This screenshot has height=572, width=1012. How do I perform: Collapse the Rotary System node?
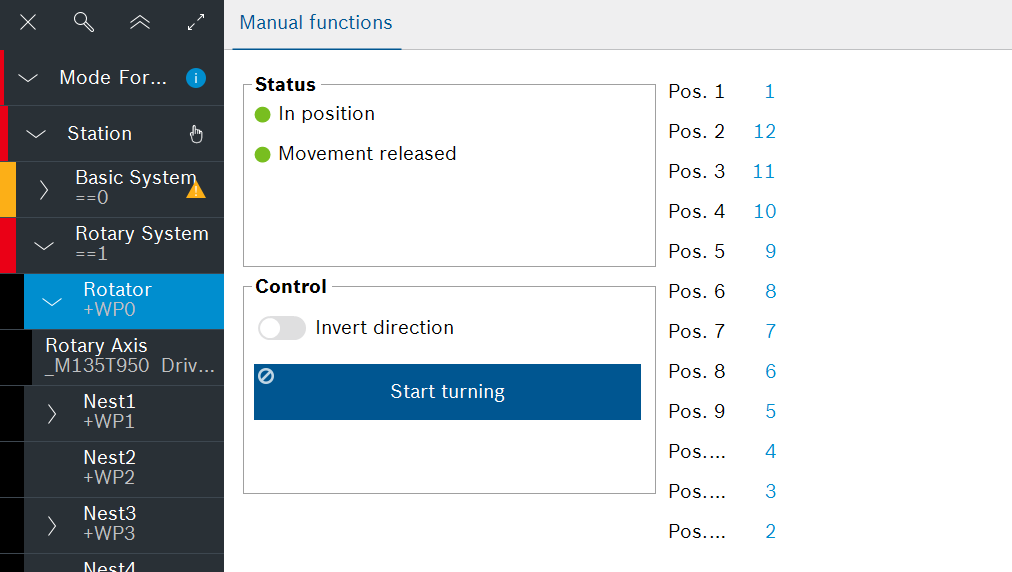point(44,246)
